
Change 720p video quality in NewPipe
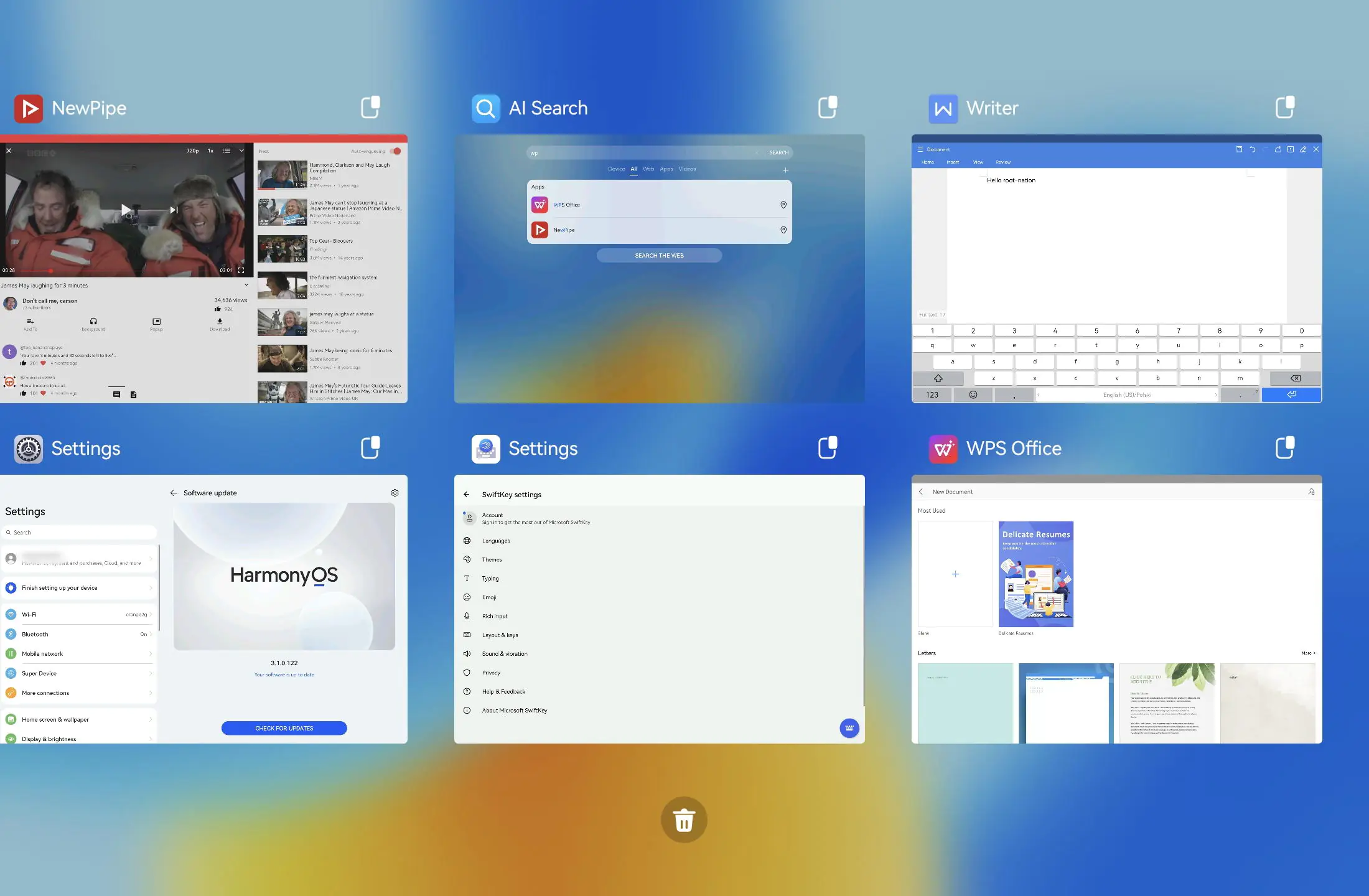click(193, 151)
